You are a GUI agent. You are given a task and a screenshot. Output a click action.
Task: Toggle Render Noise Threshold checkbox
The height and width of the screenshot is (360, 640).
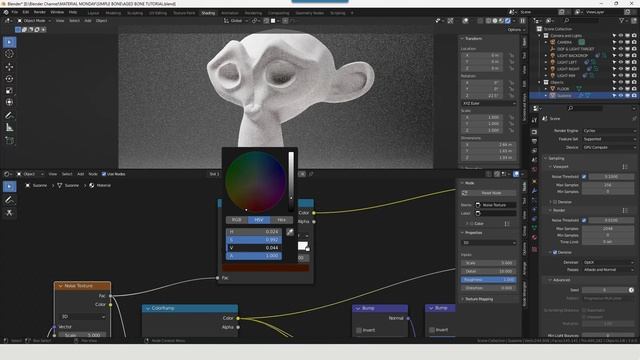tap(584, 220)
